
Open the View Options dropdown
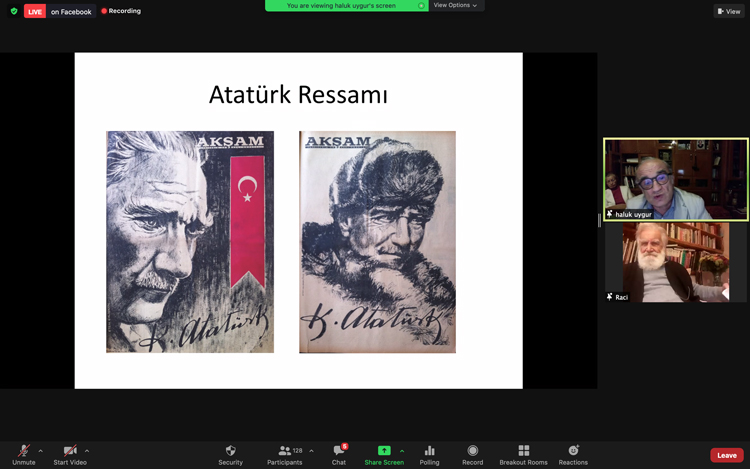pyautogui.click(x=455, y=5)
